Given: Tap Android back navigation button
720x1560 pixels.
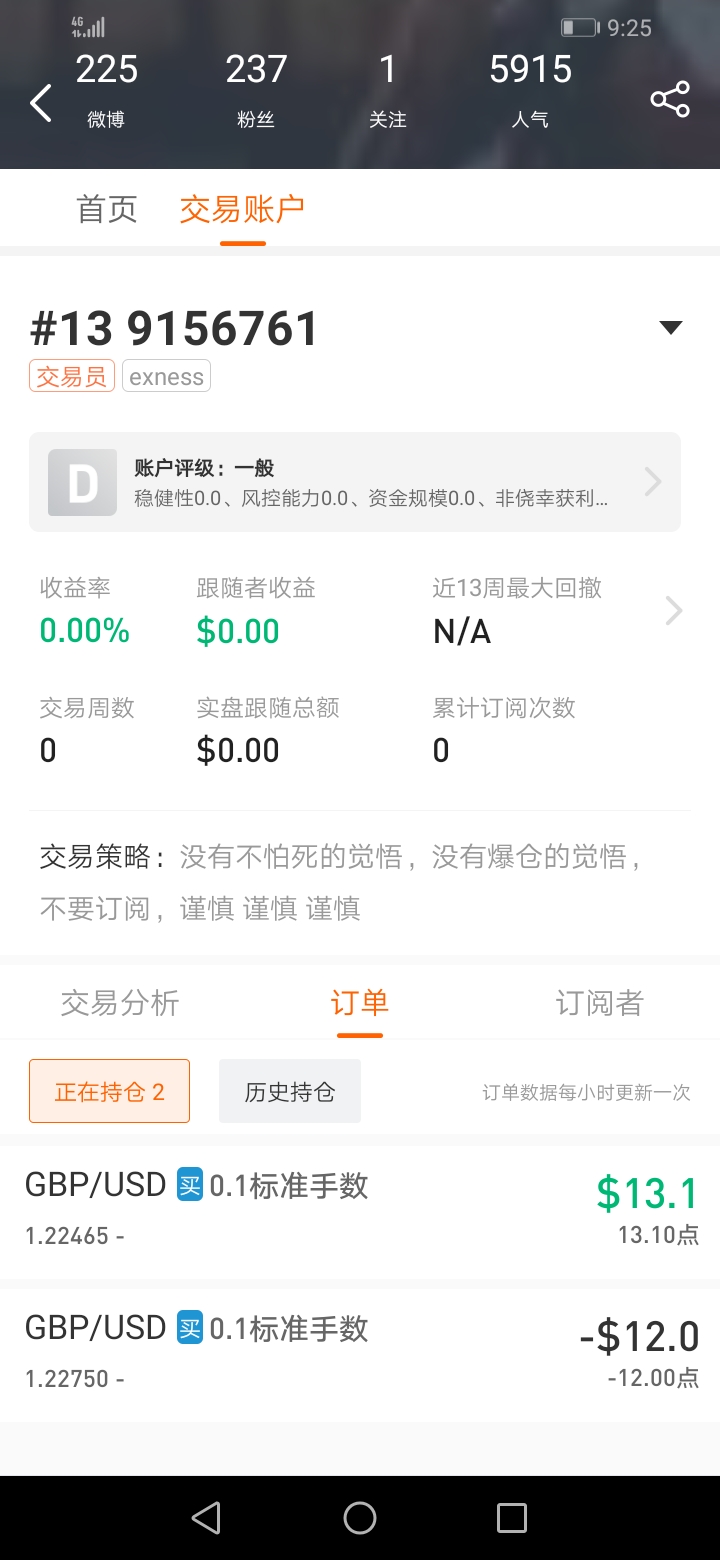Looking at the screenshot, I should coord(206,1518).
